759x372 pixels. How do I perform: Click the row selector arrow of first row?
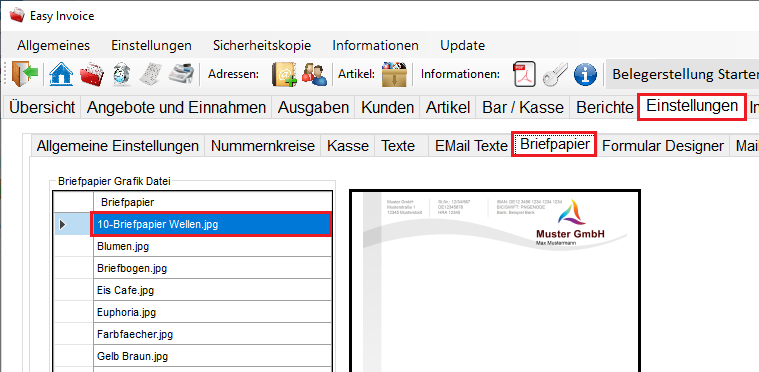point(73,224)
